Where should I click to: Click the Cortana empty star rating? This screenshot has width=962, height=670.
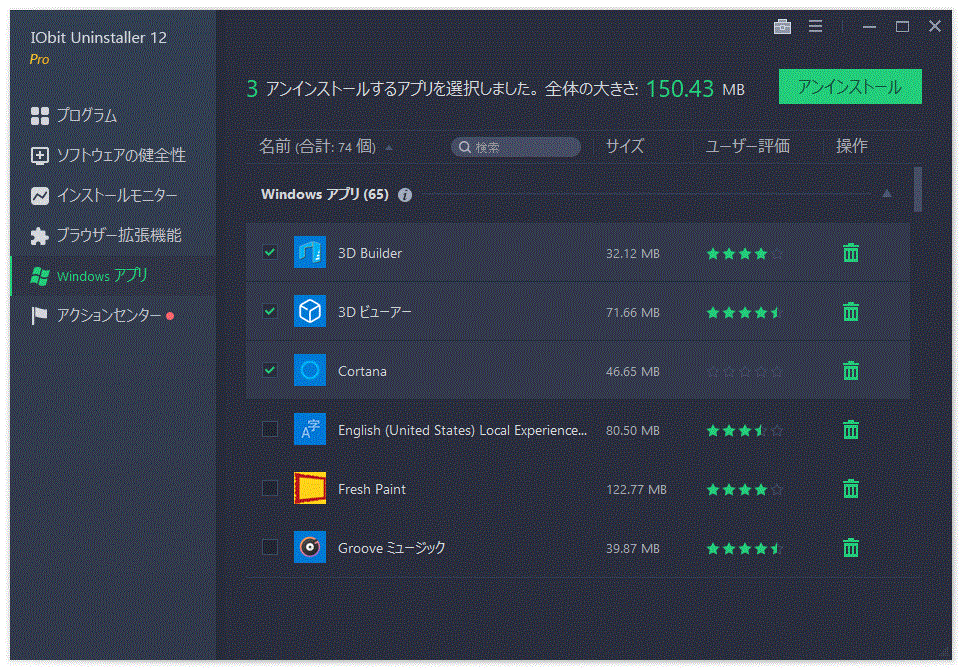coord(745,371)
